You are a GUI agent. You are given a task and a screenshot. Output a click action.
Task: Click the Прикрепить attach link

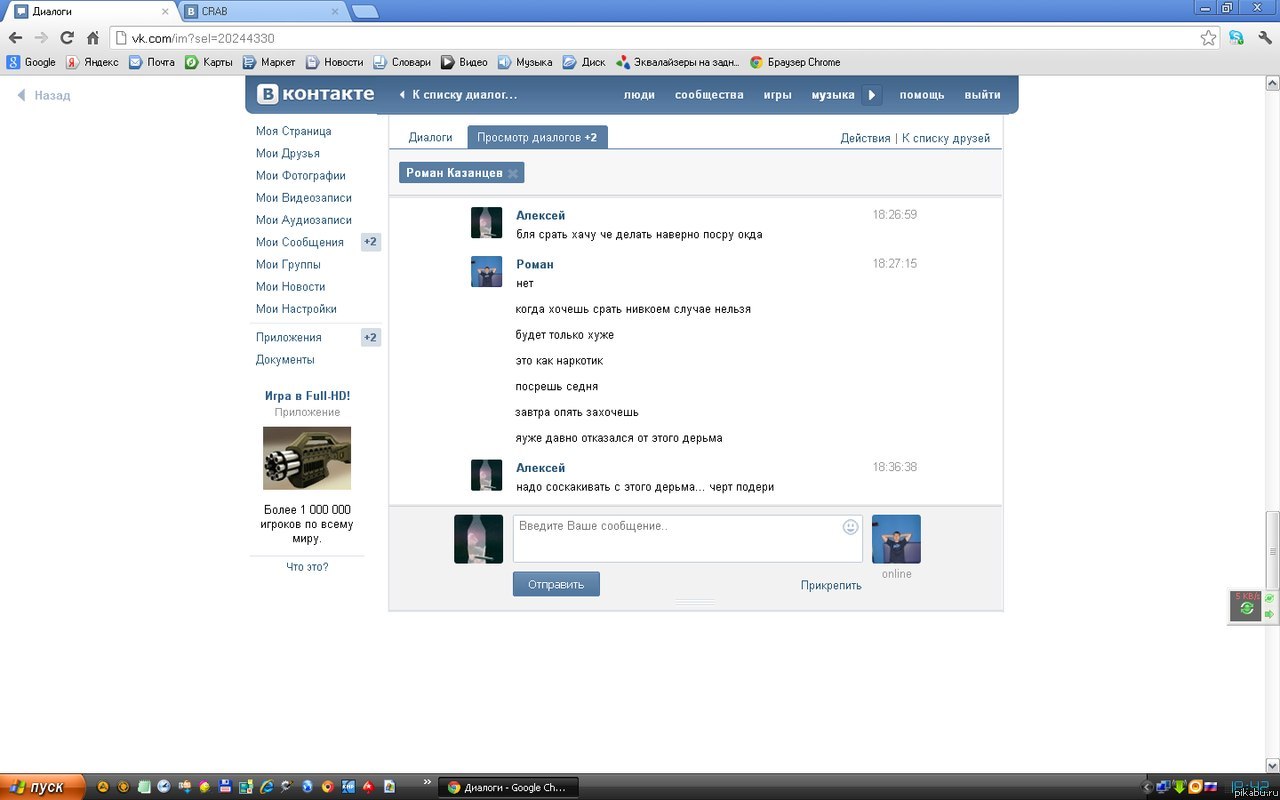click(831, 585)
